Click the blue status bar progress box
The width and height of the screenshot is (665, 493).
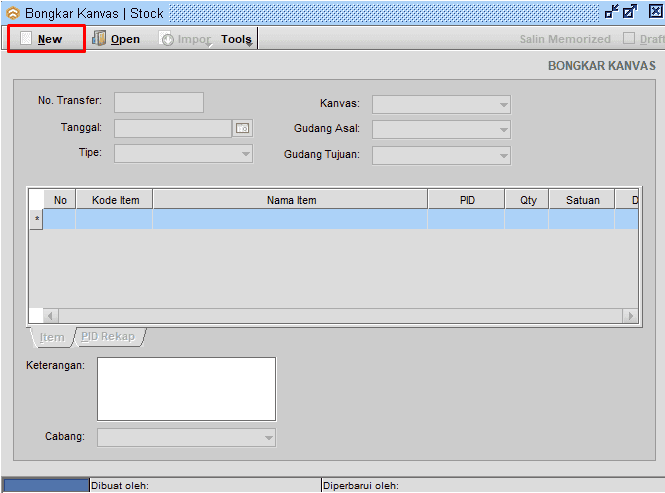[x=46, y=485]
